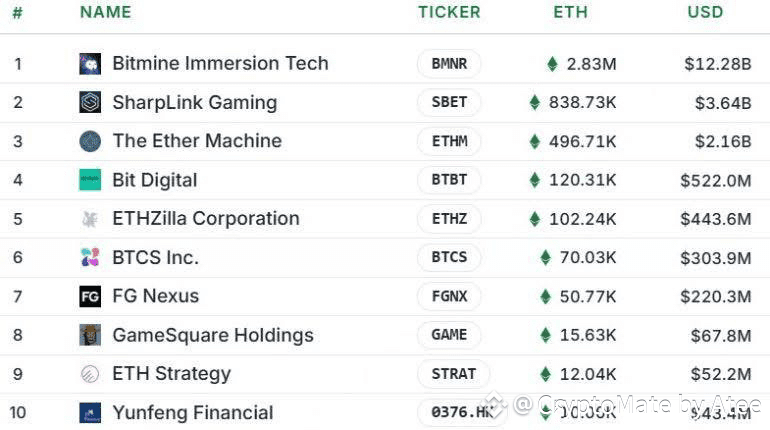Screen dimensions: 770x430
Task: Open the GameSquare Holdings name link
Action: pos(213,335)
